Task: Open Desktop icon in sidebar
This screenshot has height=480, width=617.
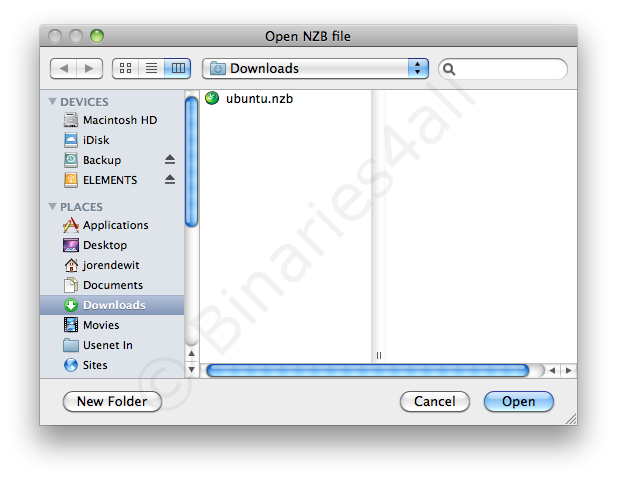Action: 71,245
